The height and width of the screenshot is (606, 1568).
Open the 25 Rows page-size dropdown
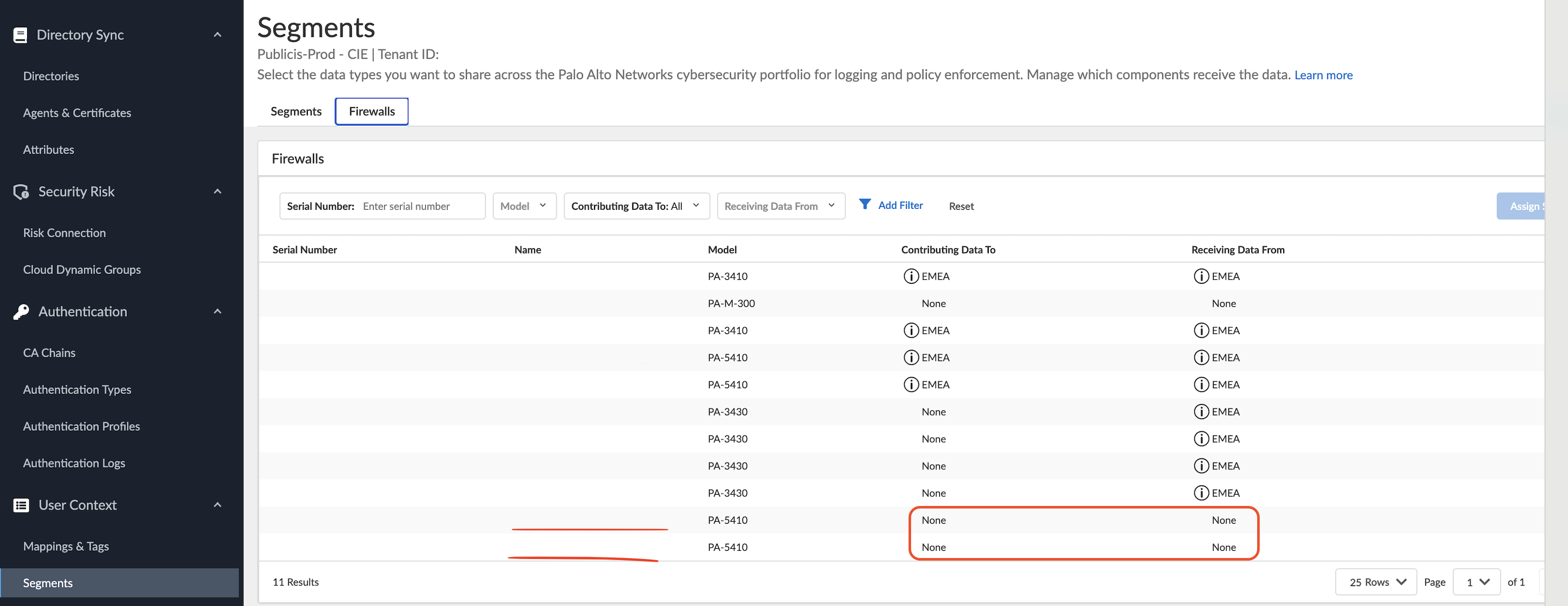(x=1376, y=581)
